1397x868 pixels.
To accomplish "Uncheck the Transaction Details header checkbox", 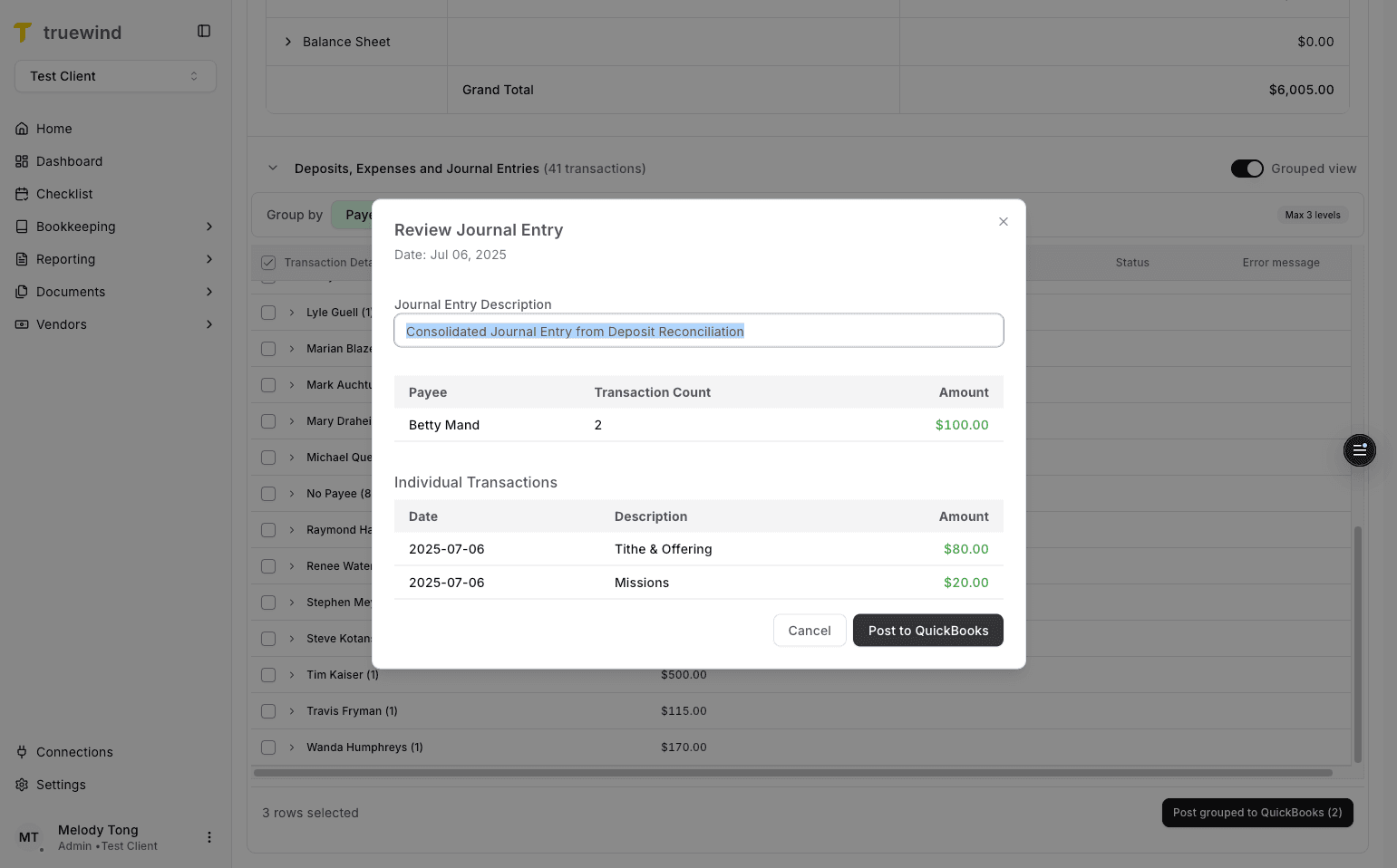I will [268, 262].
